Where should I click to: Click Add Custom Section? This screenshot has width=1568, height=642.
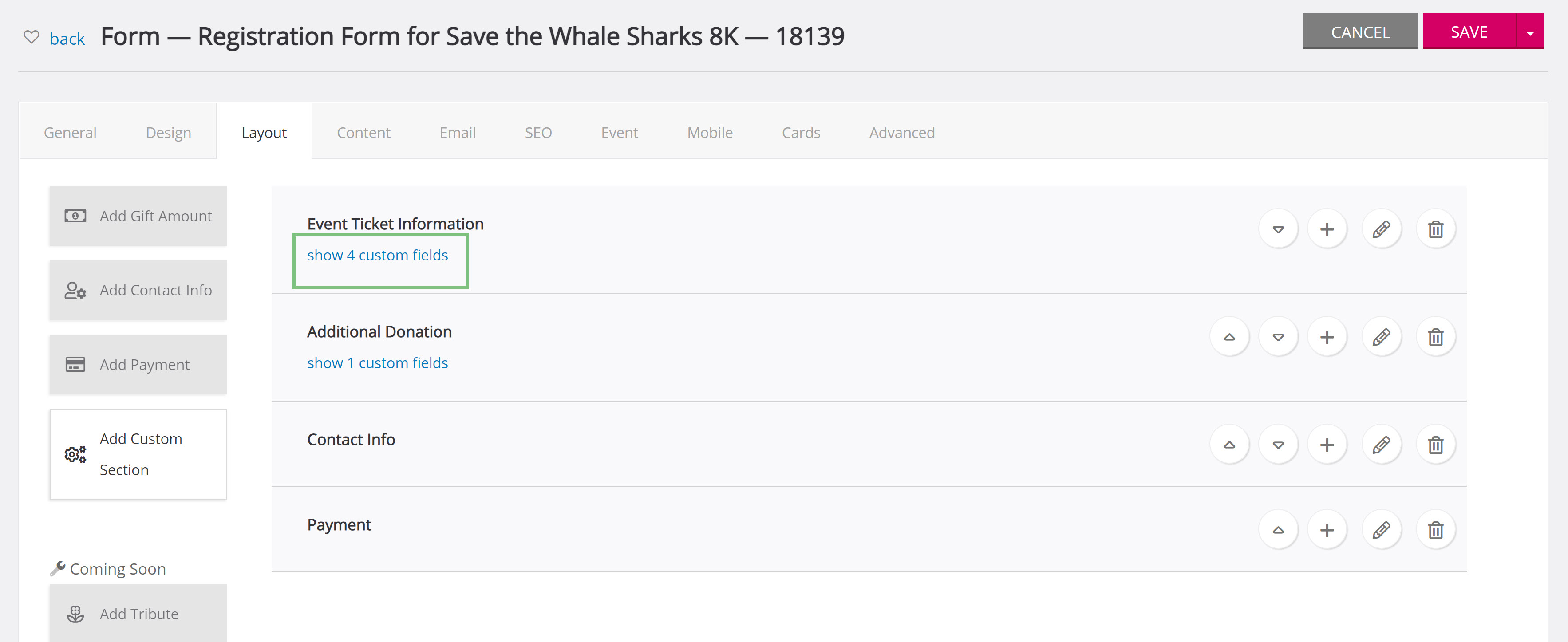[138, 455]
